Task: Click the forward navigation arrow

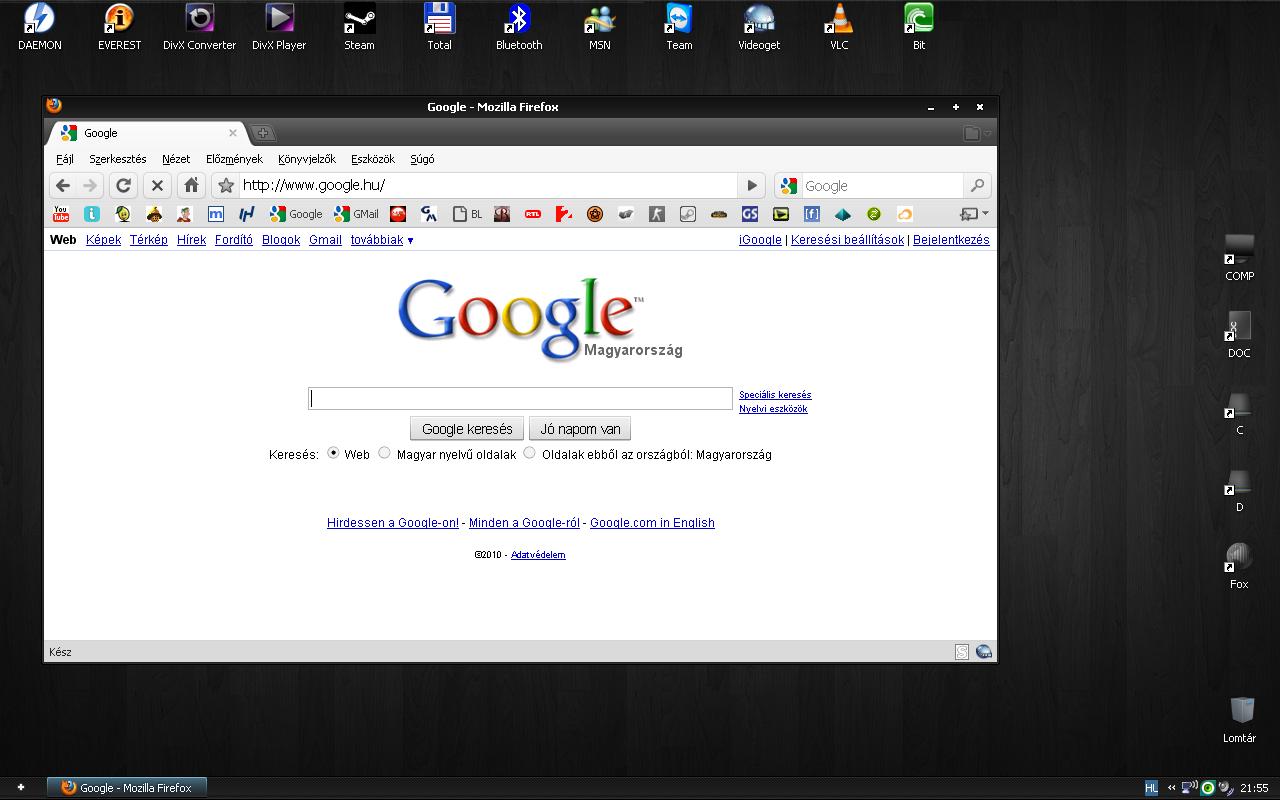Action: coord(90,185)
